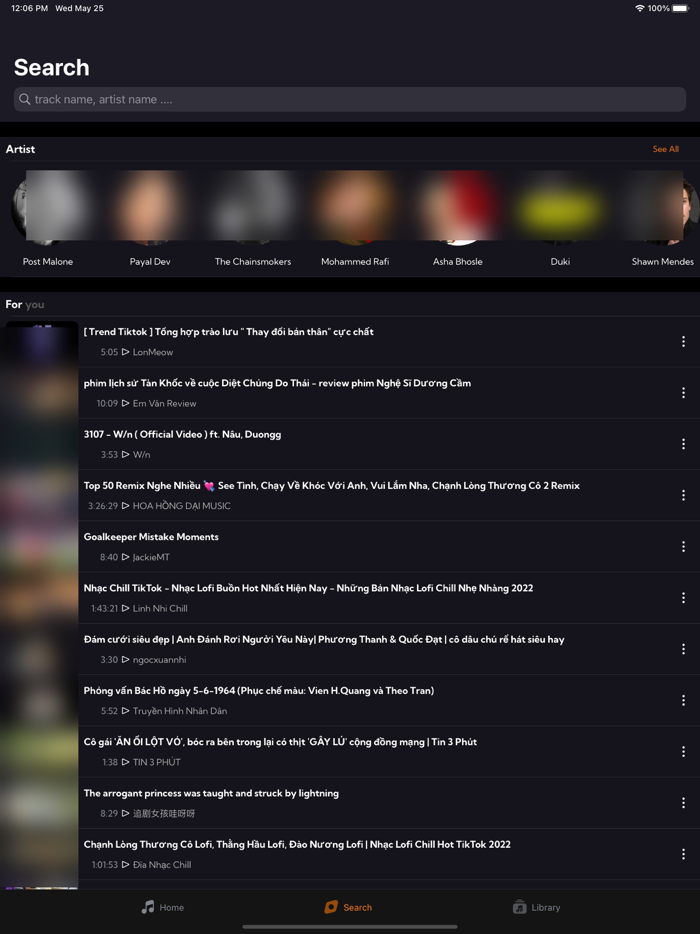Screen dimensions: 700x934
Task: Select the Shawn Mendes name label
Action: [662, 261]
